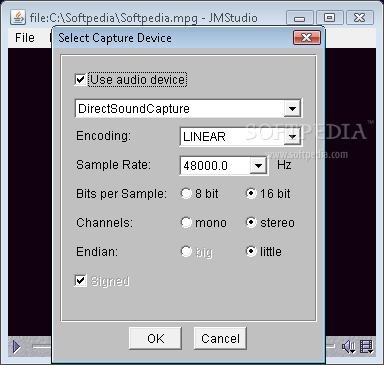Click the play button in JMStudio player
384x365 pixels.
(16, 347)
